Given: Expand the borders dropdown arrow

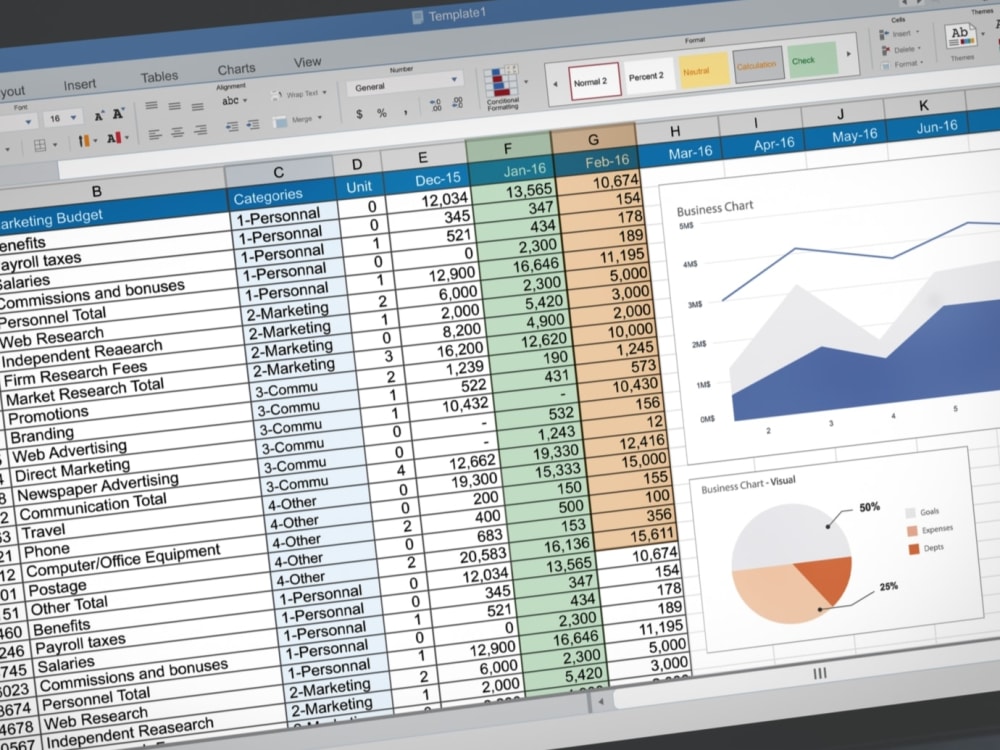Looking at the screenshot, I should pos(55,145).
